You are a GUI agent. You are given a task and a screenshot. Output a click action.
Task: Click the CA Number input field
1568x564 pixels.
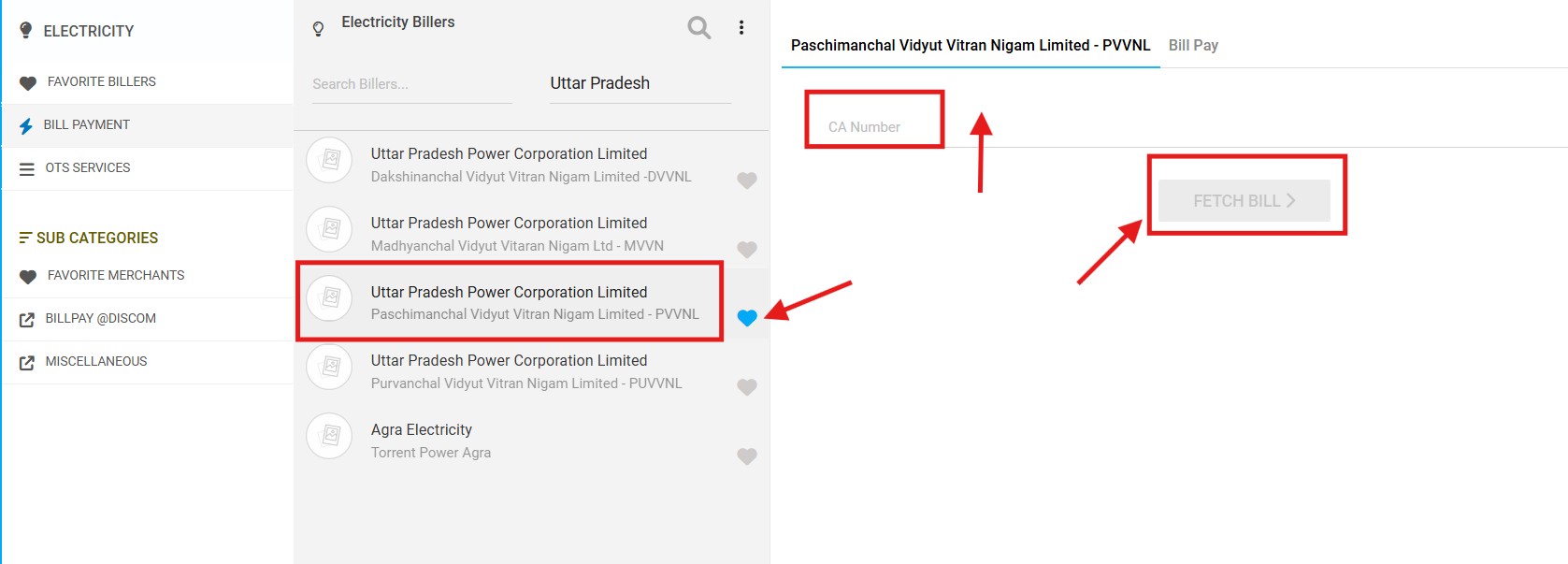[x=874, y=127]
